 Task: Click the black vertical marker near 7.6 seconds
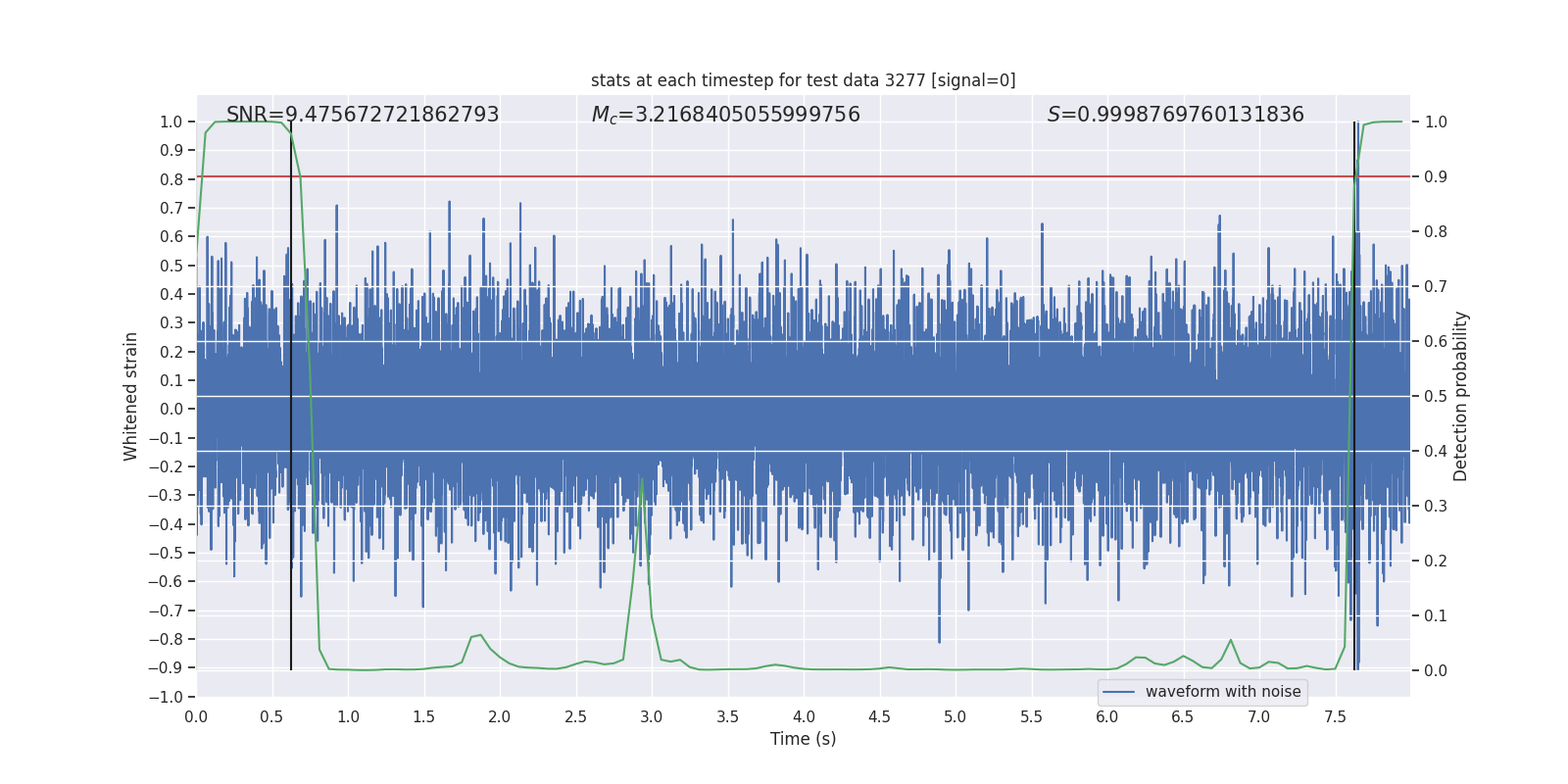1354,392
